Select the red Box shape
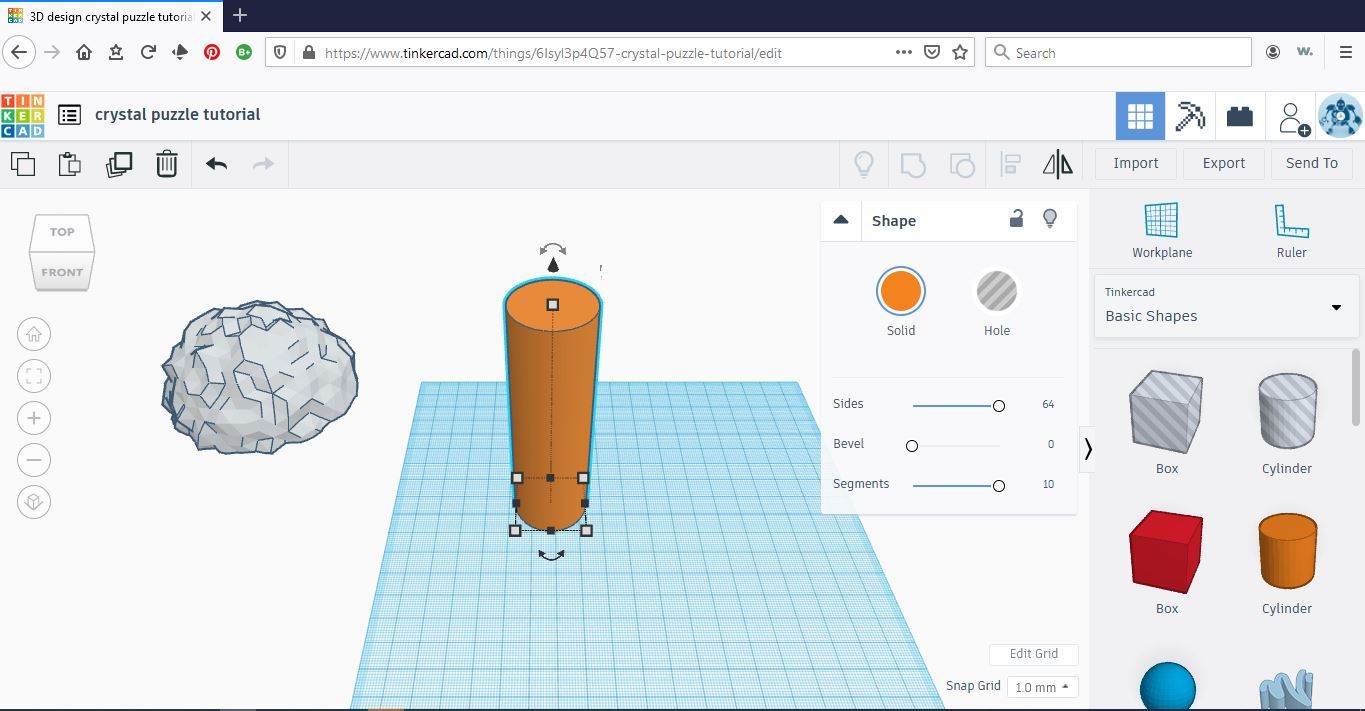Viewport: 1365px width, 711px height. (x=1166, y=552)
